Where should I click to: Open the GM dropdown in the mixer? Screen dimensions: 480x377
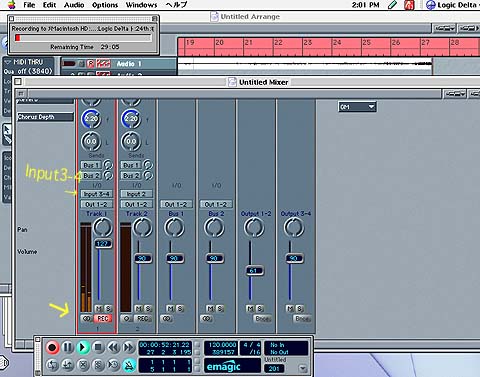(x=357, y=107)
